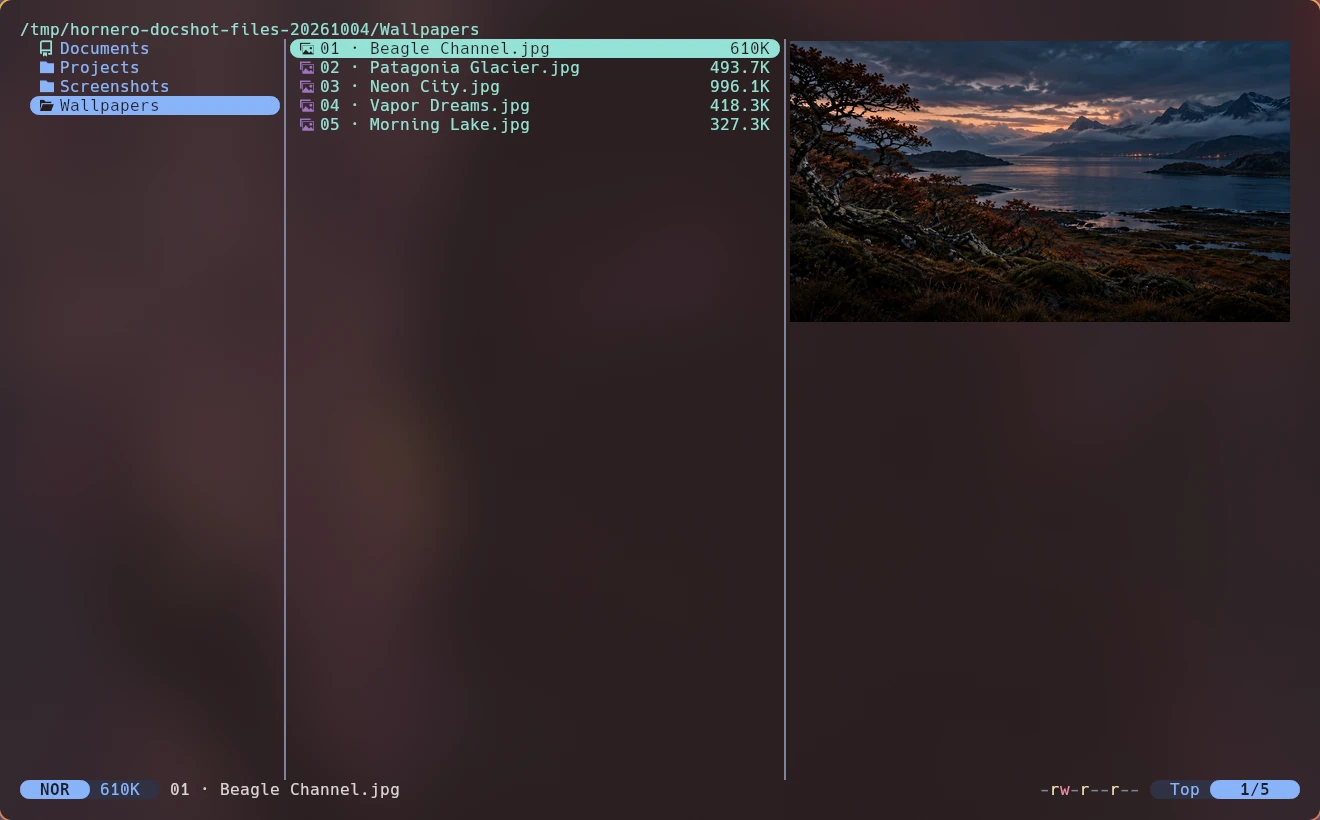The image size is (1320, 820).
Task: Select file 03 · Neon City.jpg
Action: (535, 86)
